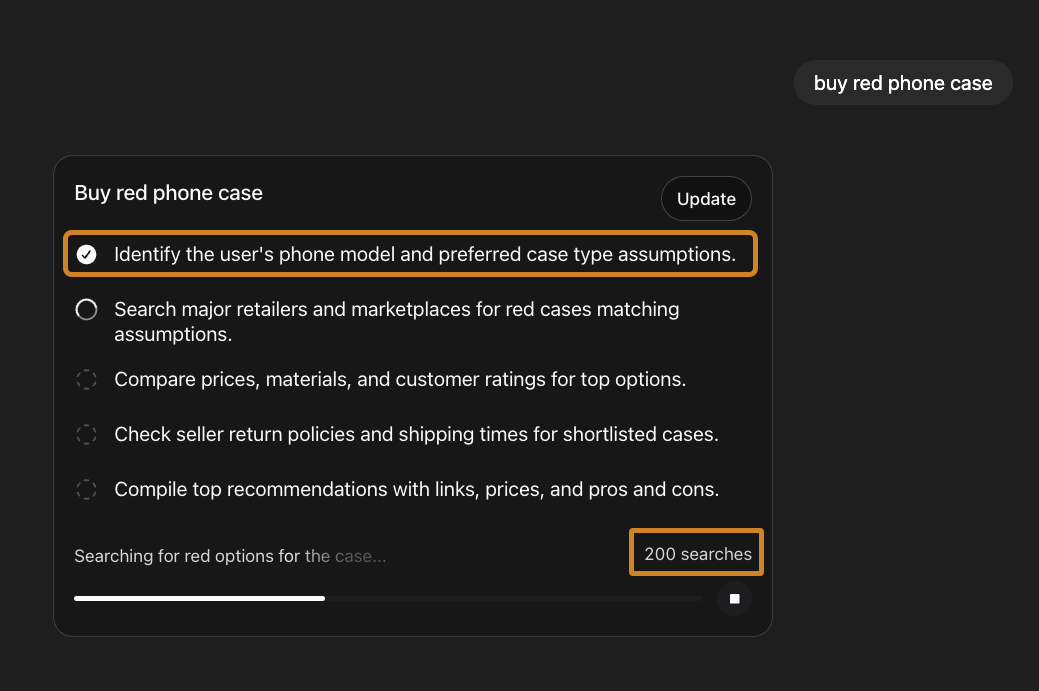Click the checkmark icon on the completed first step
This screenshot has width=1039, height=691.
click(x=86, y=254)
